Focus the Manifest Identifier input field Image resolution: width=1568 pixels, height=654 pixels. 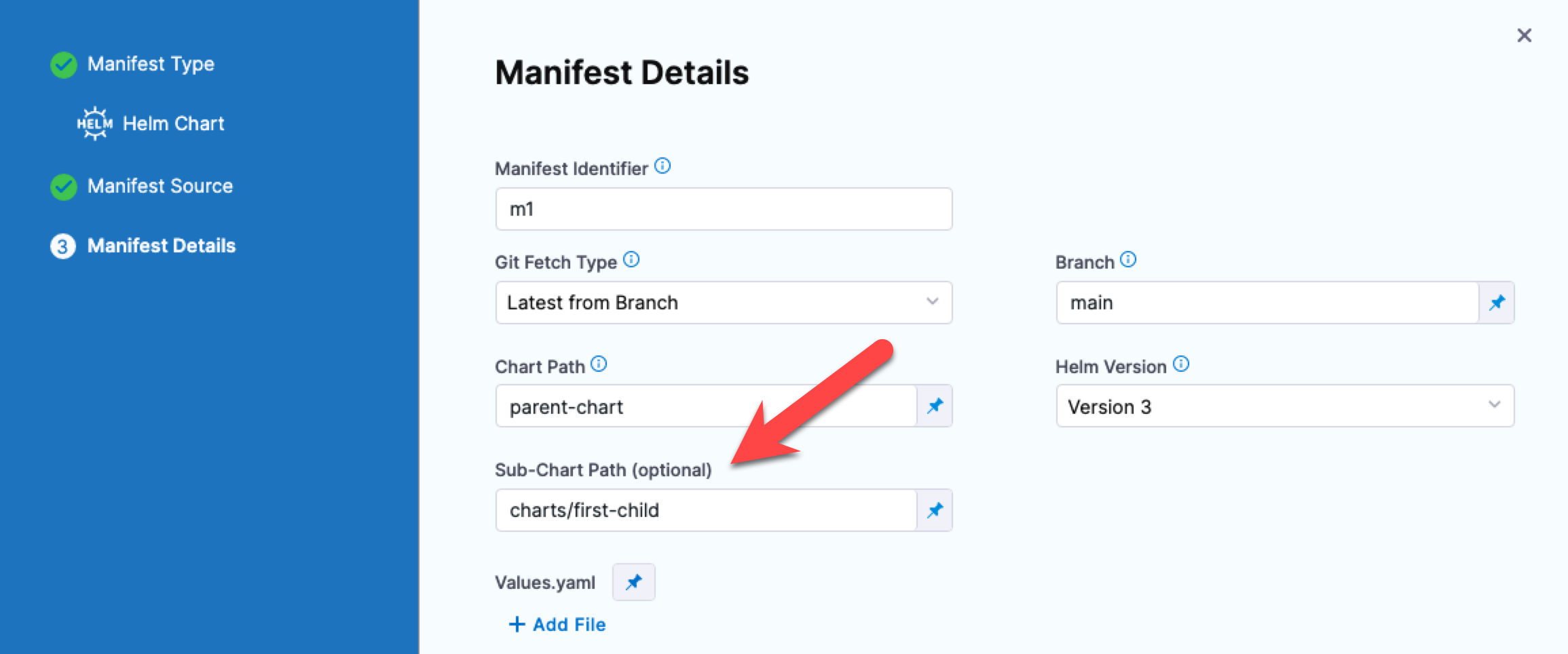coord(724,209)
